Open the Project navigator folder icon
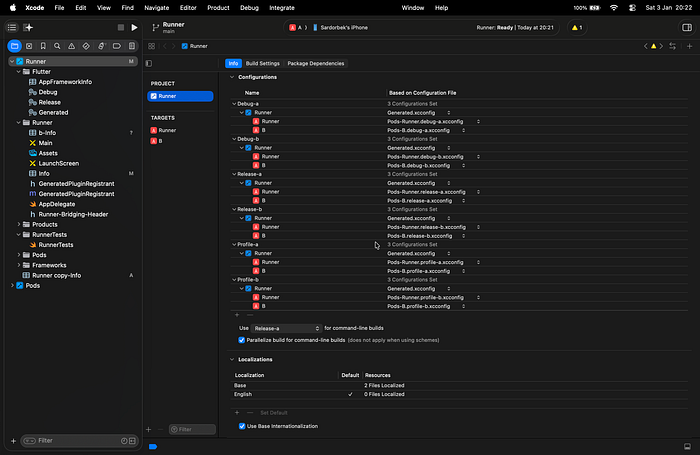 tap(14, 46)
